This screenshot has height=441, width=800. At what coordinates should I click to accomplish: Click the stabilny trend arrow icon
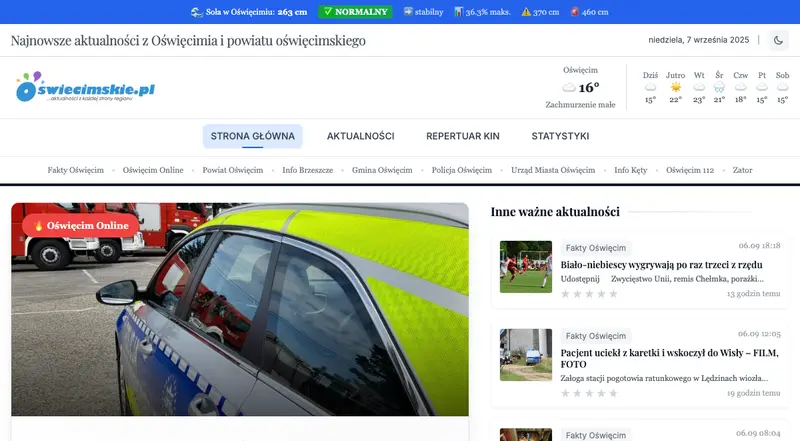tap(408, 12)
